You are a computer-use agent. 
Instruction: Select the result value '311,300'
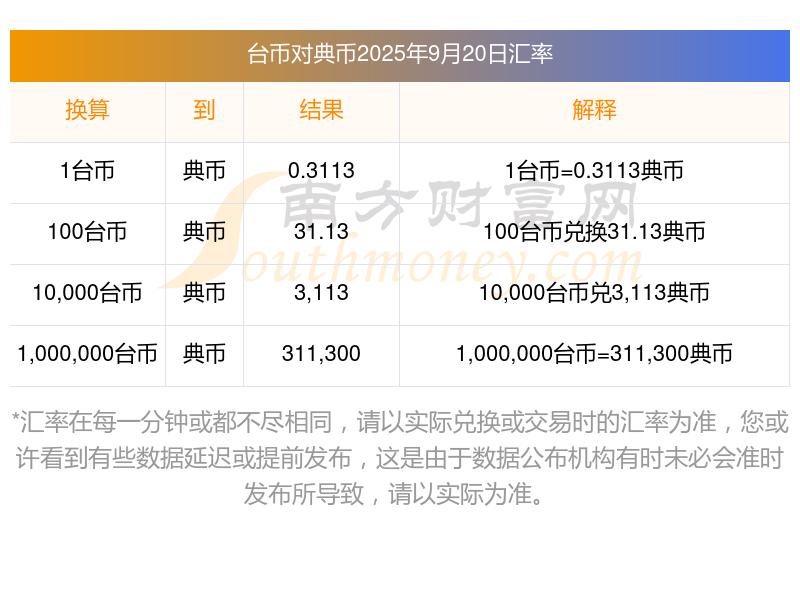(x=321, y=354)
